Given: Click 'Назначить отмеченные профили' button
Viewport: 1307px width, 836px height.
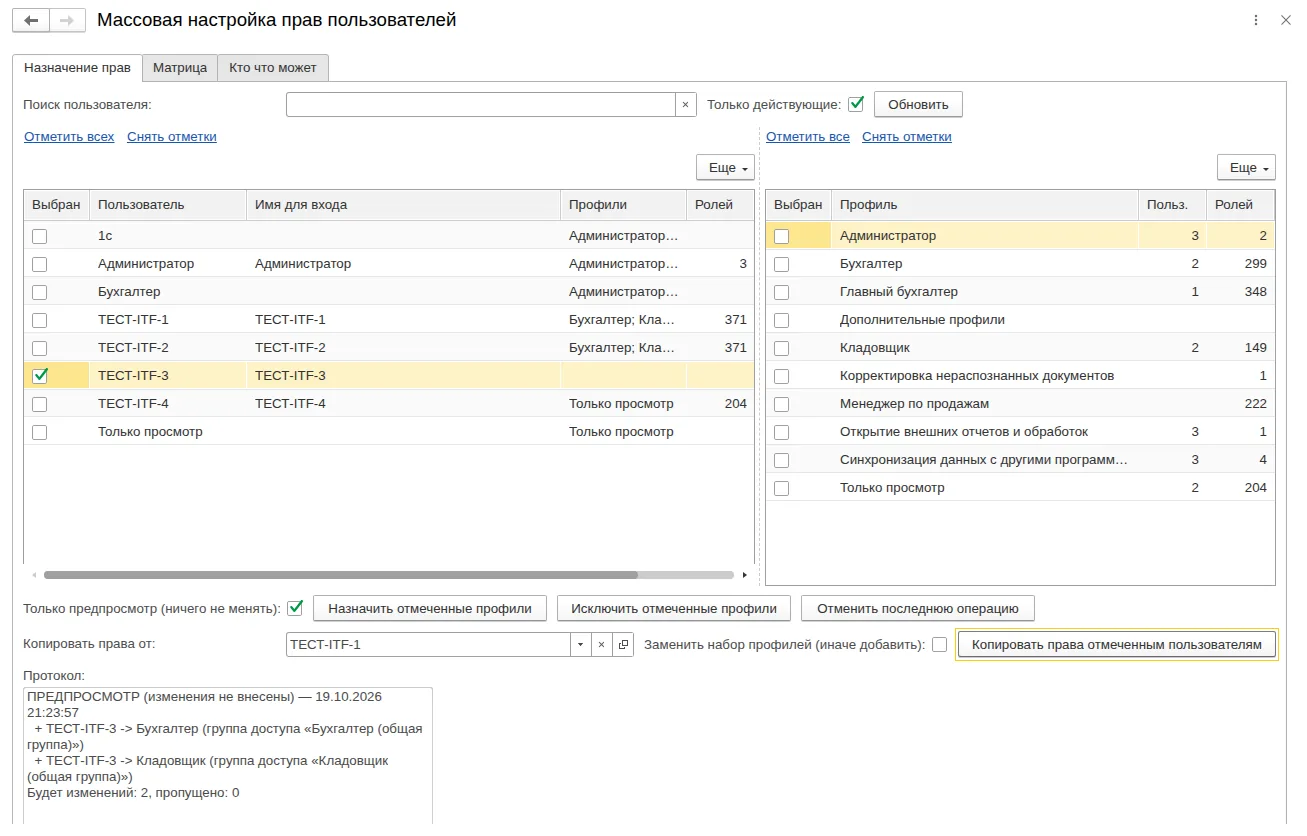Looking at the screenshot, I should coord(430,608).
